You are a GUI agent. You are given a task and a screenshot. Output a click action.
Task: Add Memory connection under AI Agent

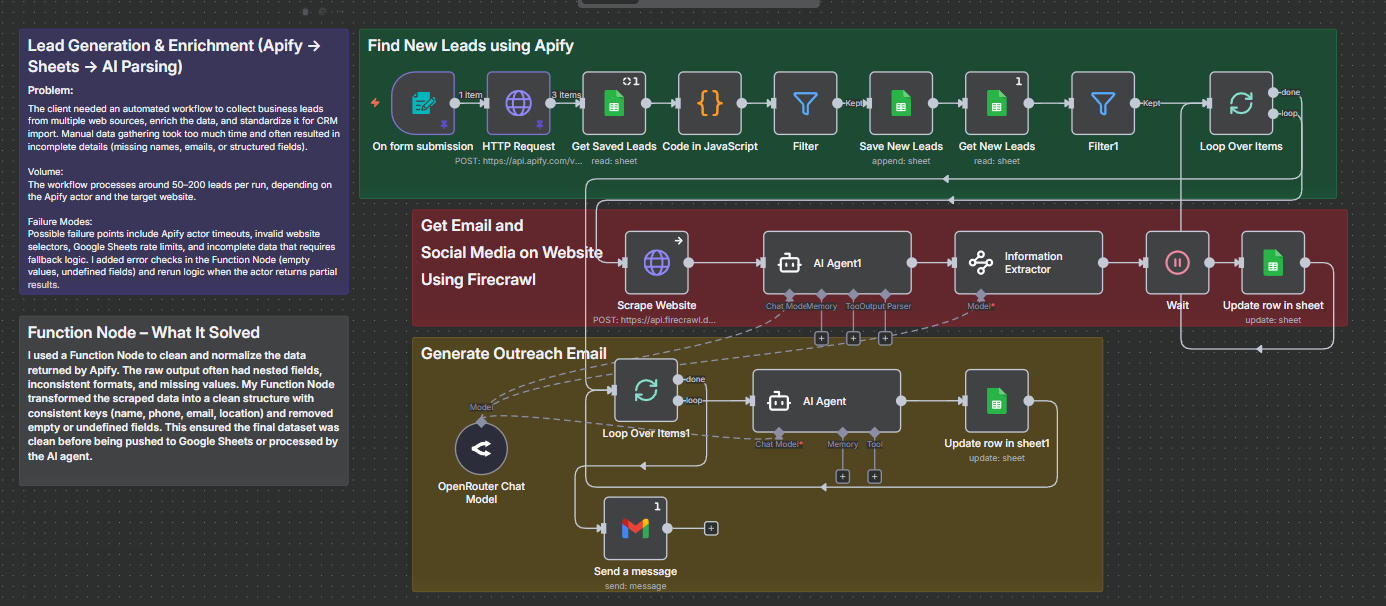(x=842, y=476)
